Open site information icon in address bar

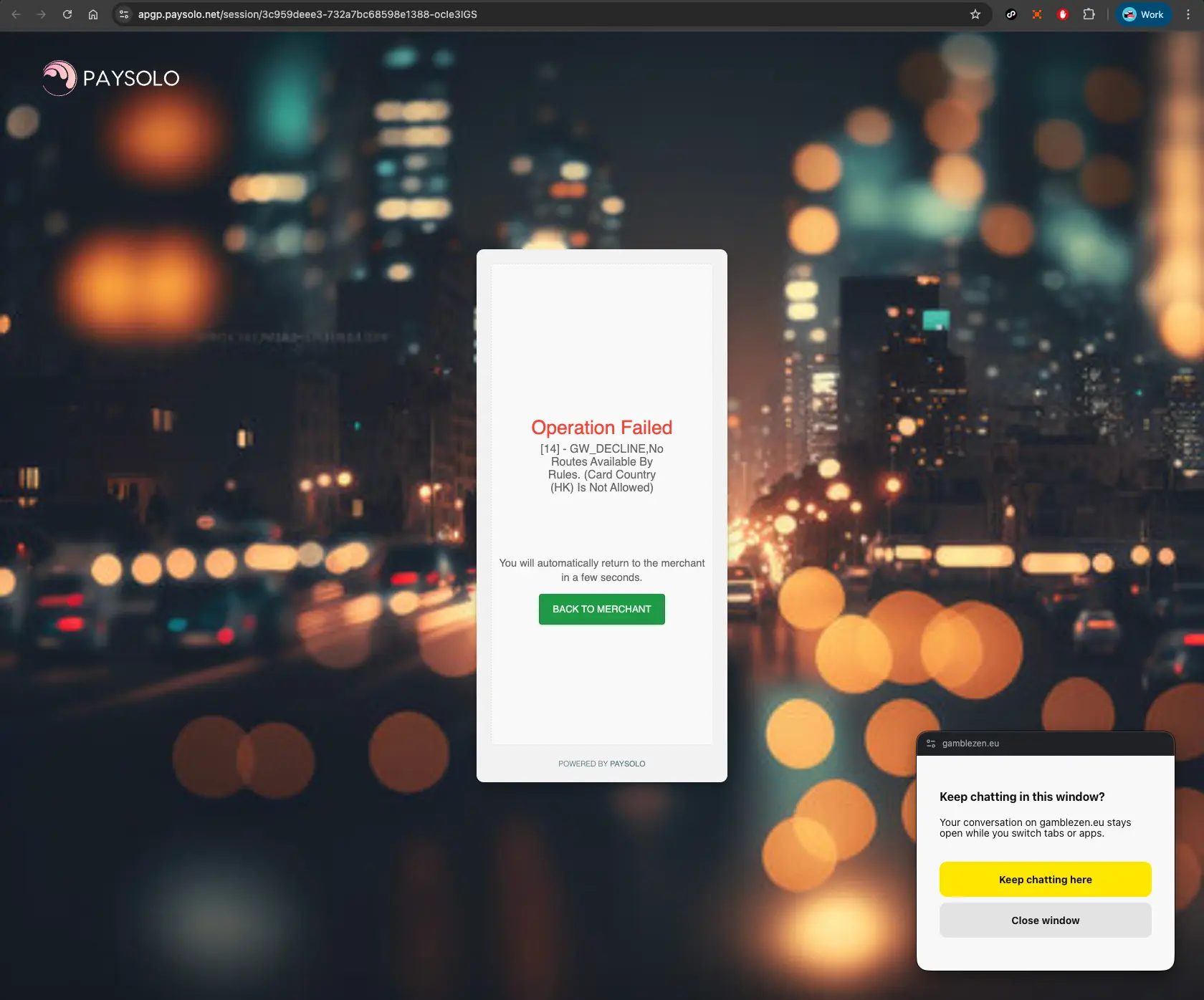coord(124,14)
